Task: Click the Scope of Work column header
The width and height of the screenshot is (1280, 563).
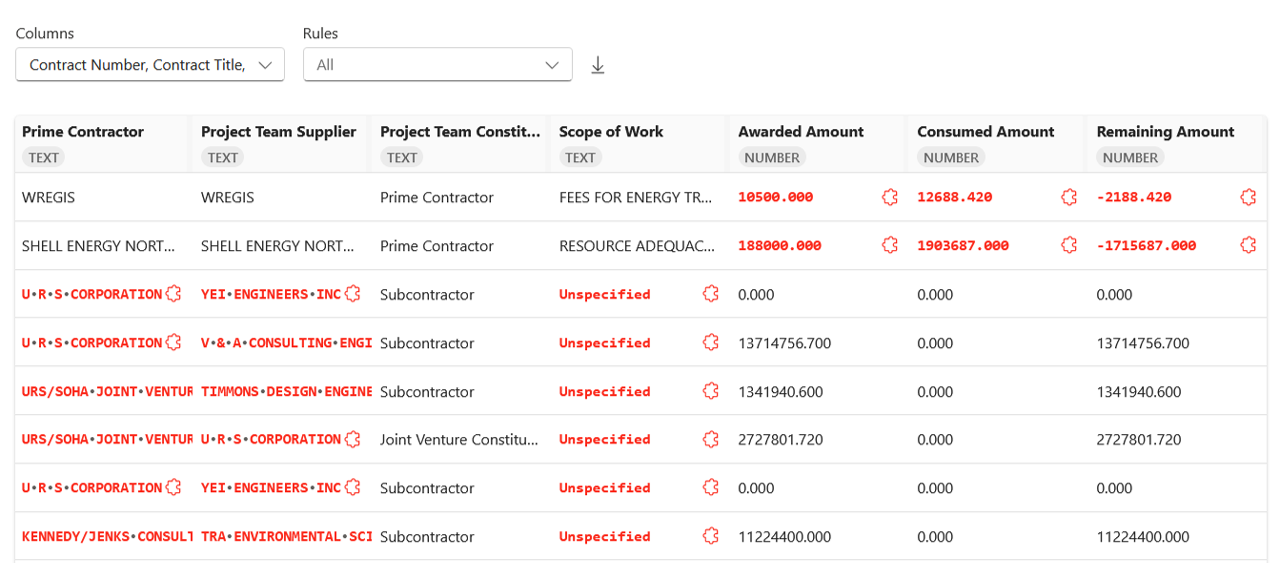Action: [611, 132]
